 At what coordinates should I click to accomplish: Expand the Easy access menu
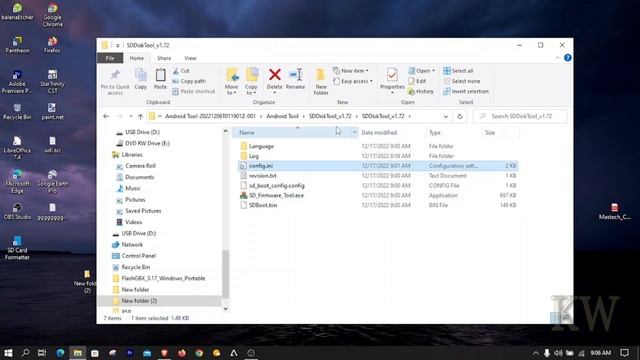click(x=353, y=81)
